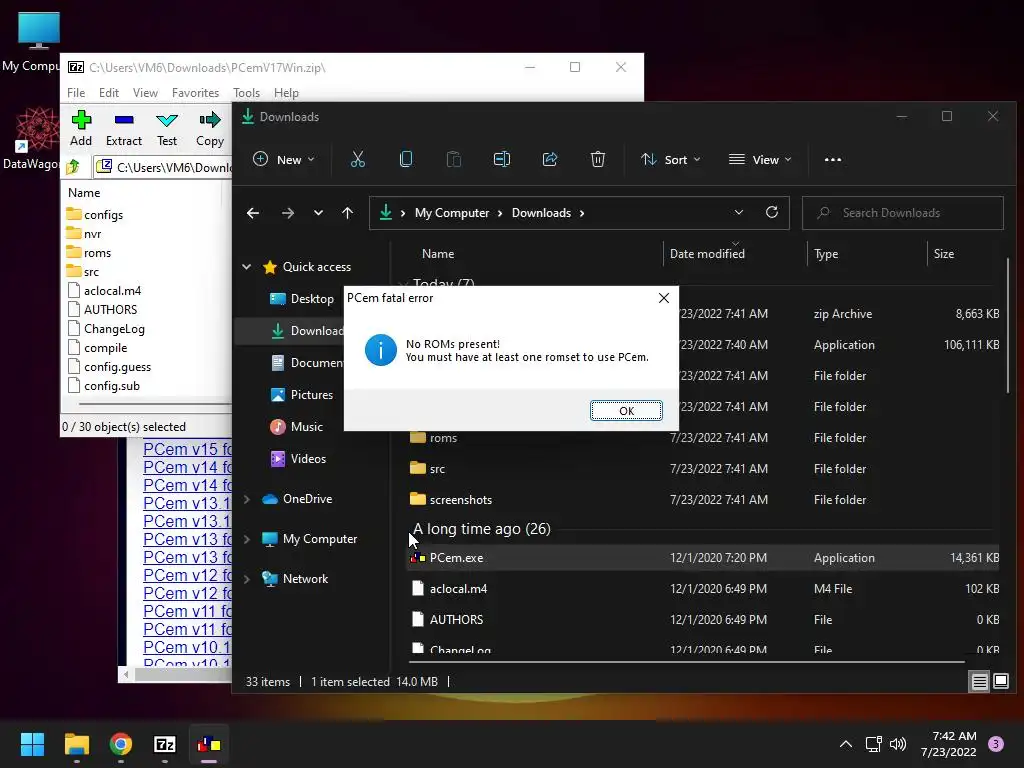This screenshot has height=768, width=1024.
Task: Open recent locations dropdown chevron
Action: (318, 213)
